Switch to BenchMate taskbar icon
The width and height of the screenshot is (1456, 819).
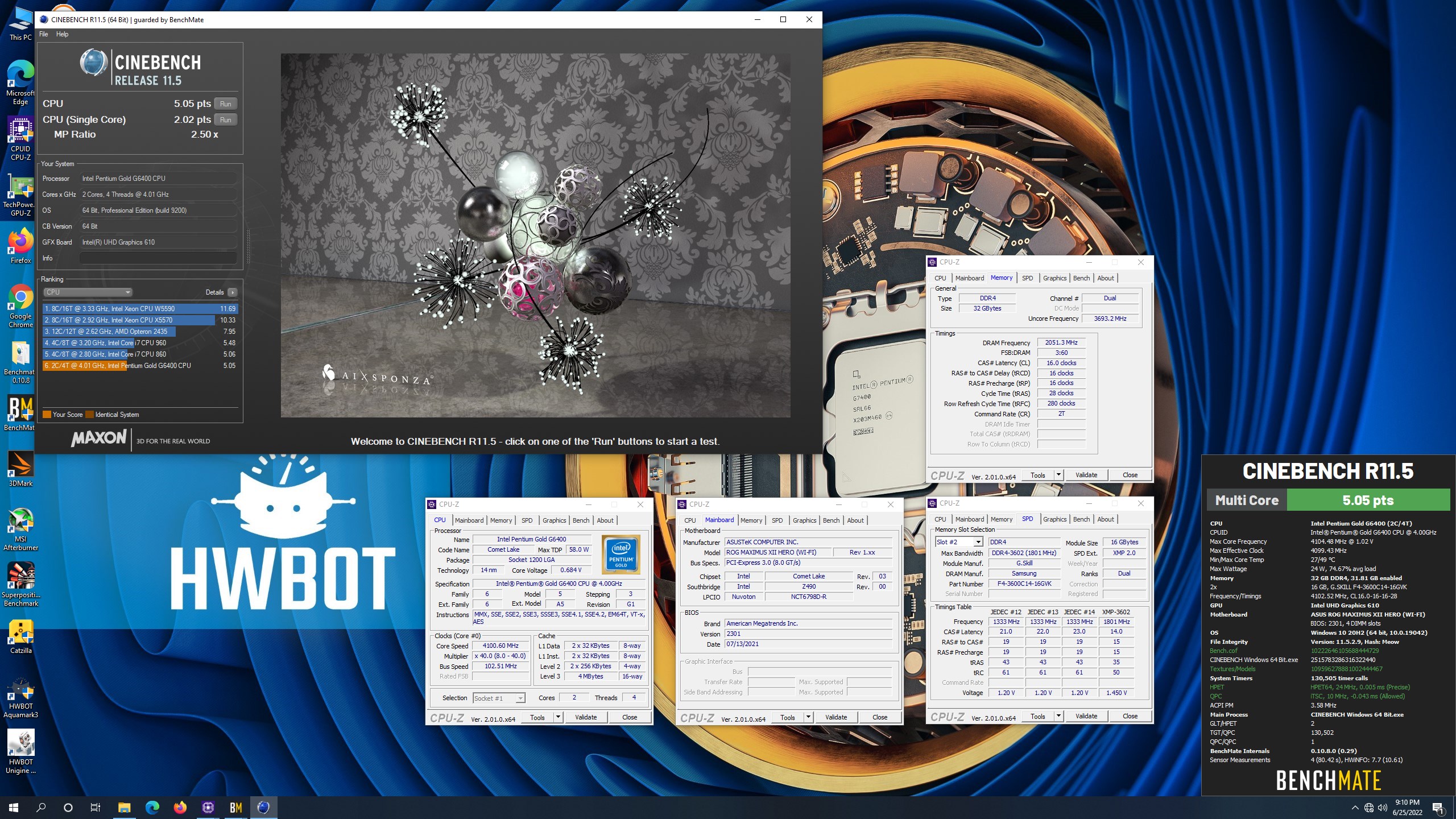(x=235, y=808)
